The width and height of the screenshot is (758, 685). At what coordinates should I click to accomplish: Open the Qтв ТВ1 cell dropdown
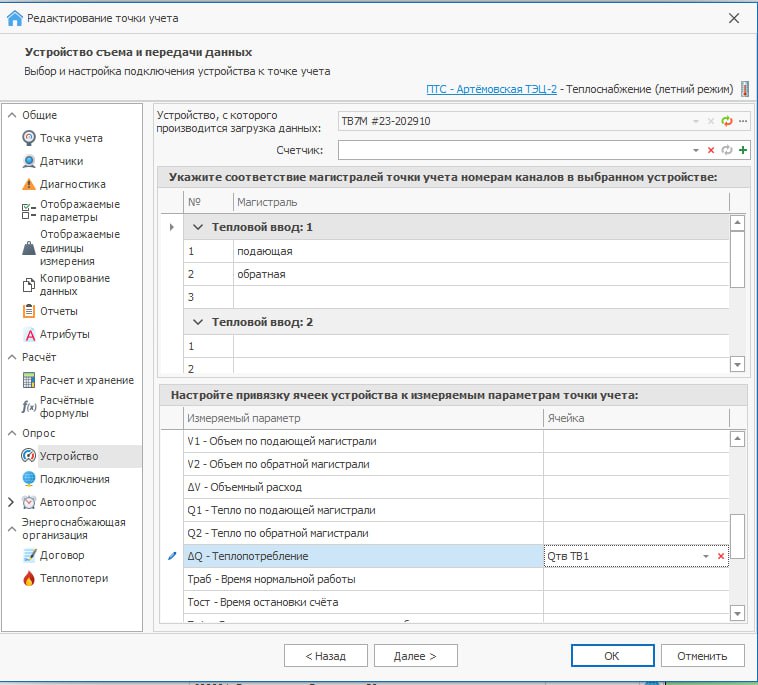pos(705,556)
